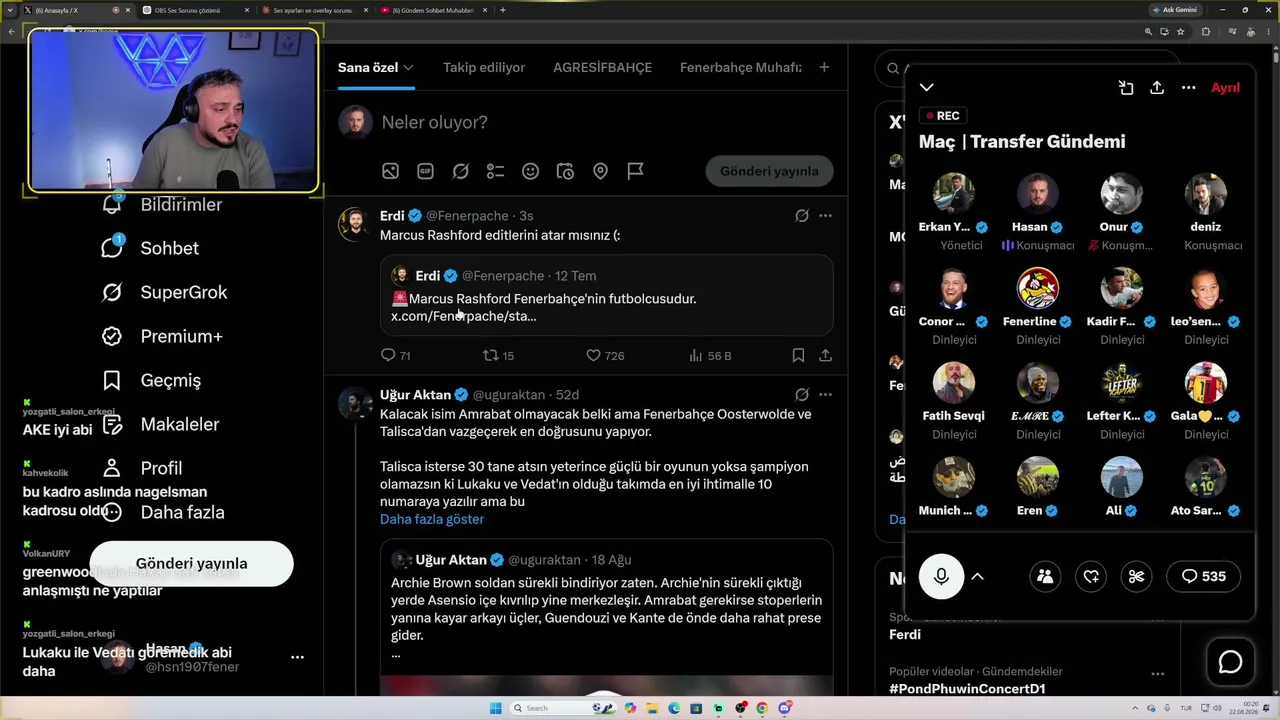The width and height of the screenshot is (1280, 720).
Task: Open Bildirimler notifications bell icon
Action: (112, 204)
